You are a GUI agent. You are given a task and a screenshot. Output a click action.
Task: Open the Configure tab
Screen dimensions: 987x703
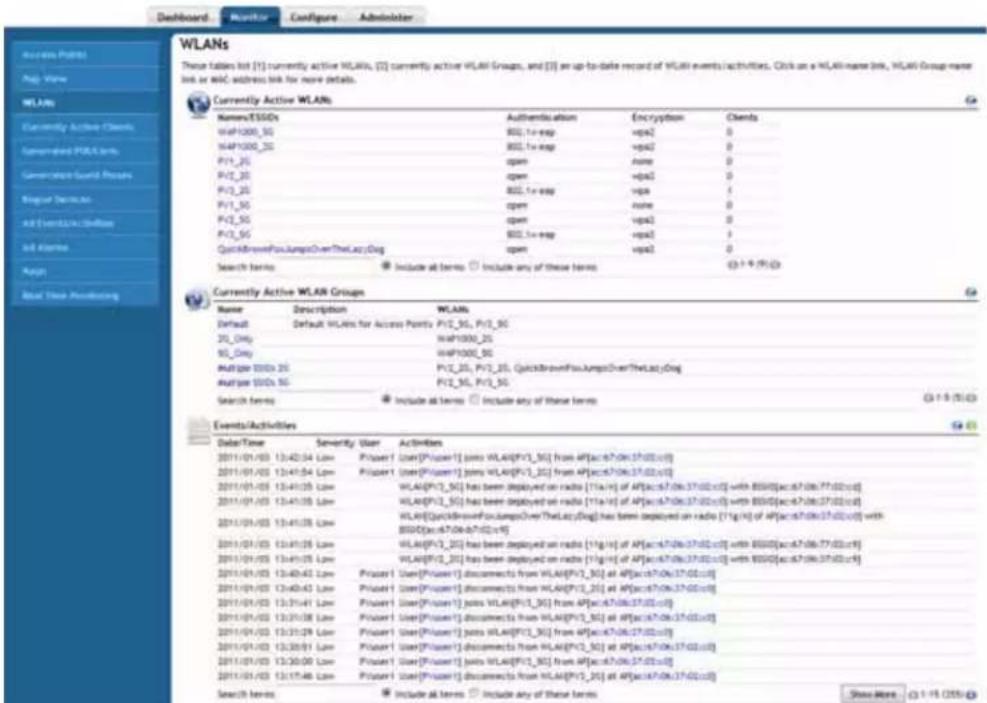coord(313,17)
